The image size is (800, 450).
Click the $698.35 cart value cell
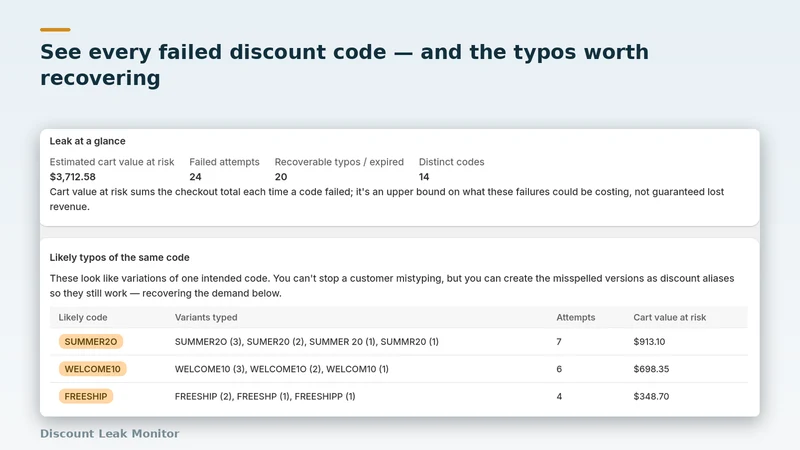pos(651,369)
